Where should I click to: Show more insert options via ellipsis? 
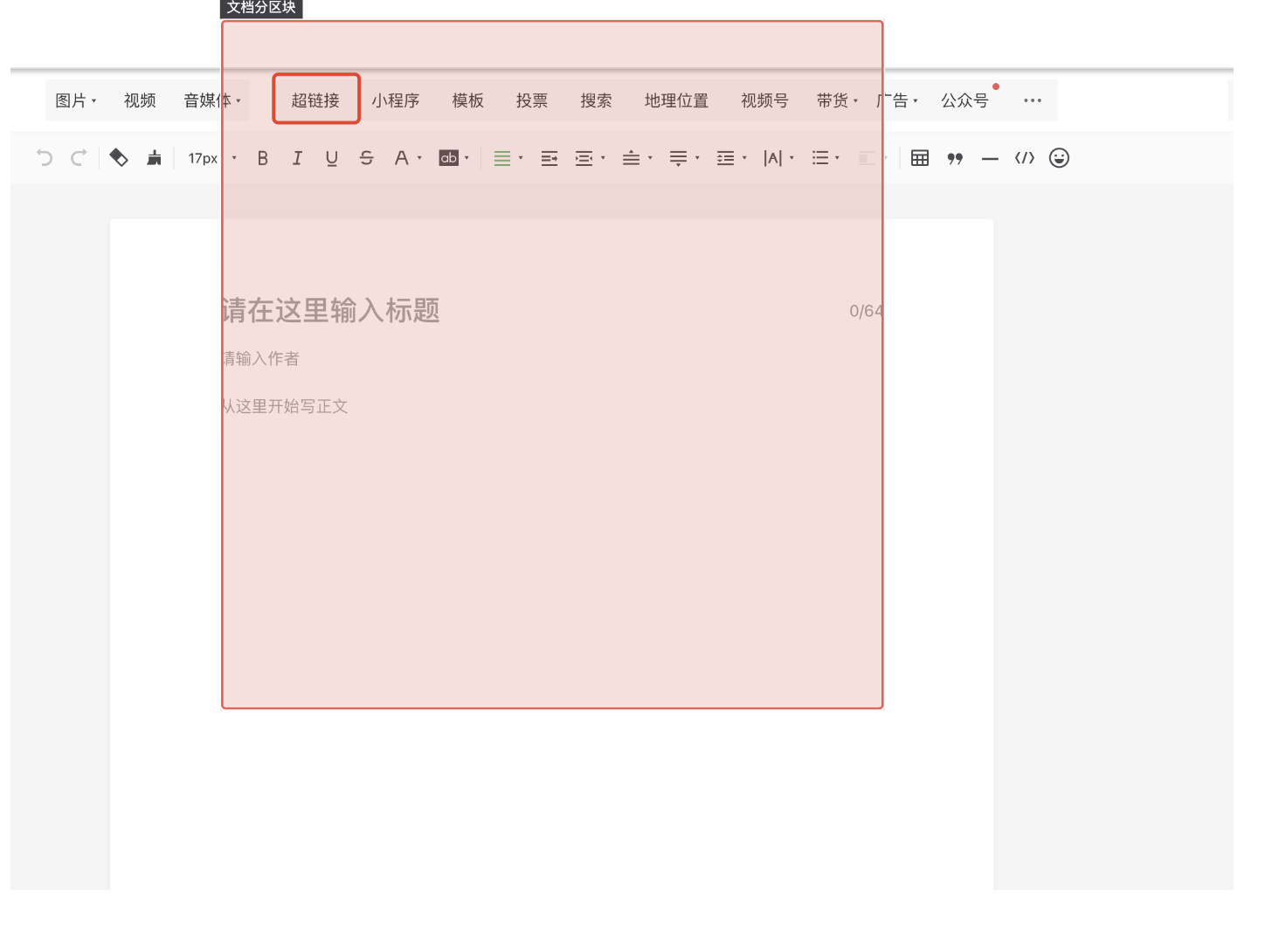coord(1033,100)
